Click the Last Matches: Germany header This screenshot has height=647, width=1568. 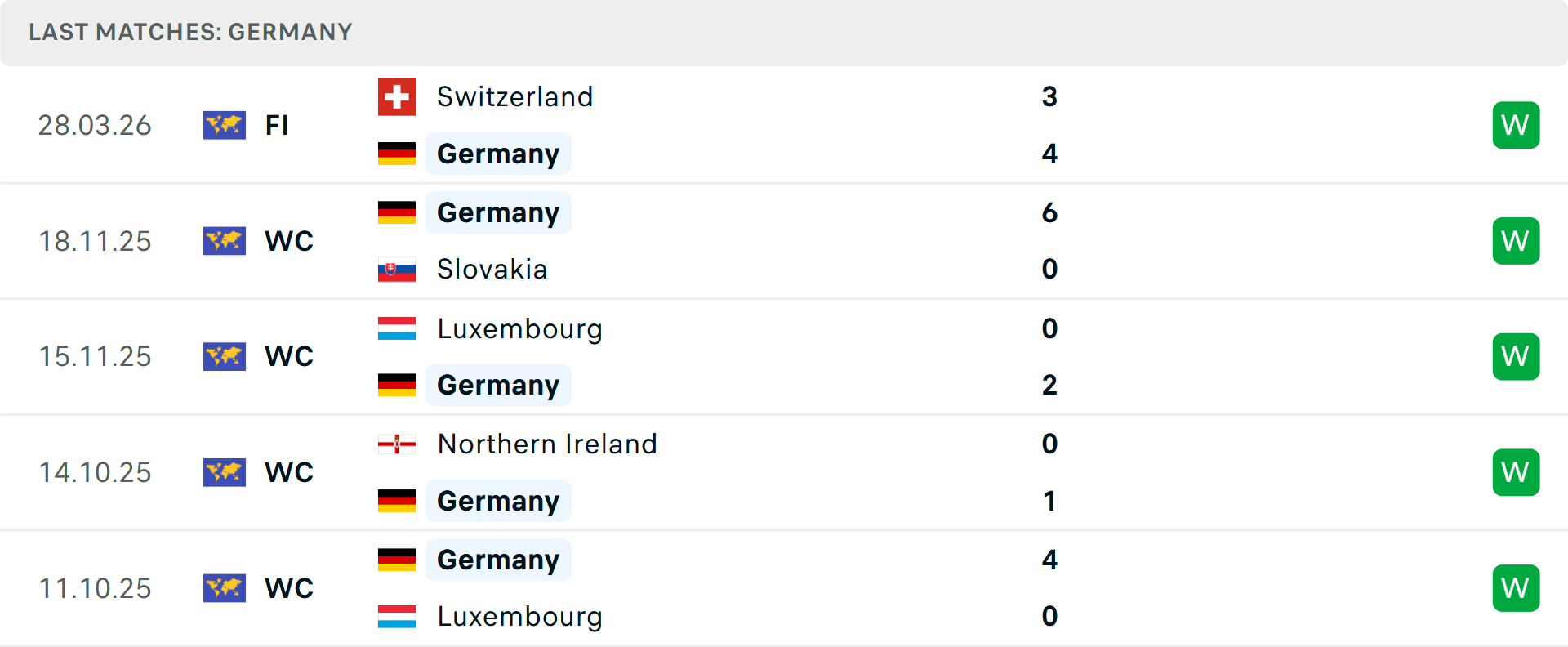click(x=190, y=32)
